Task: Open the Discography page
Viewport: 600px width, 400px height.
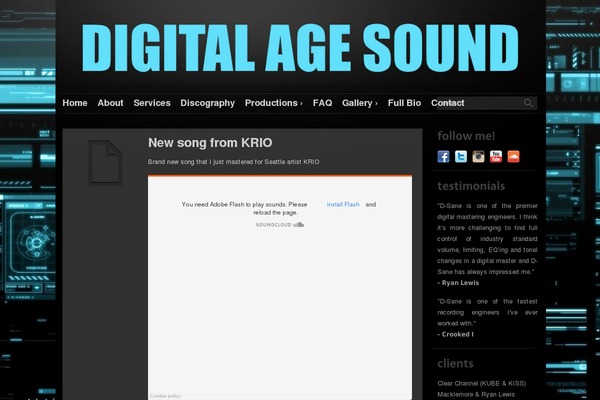Action: 207,103
